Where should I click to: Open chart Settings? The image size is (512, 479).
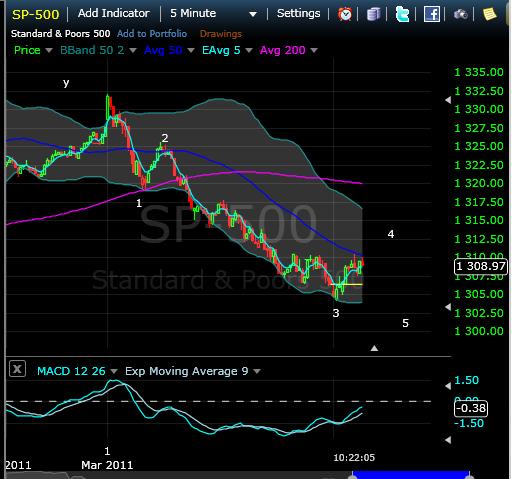point(298,13)
